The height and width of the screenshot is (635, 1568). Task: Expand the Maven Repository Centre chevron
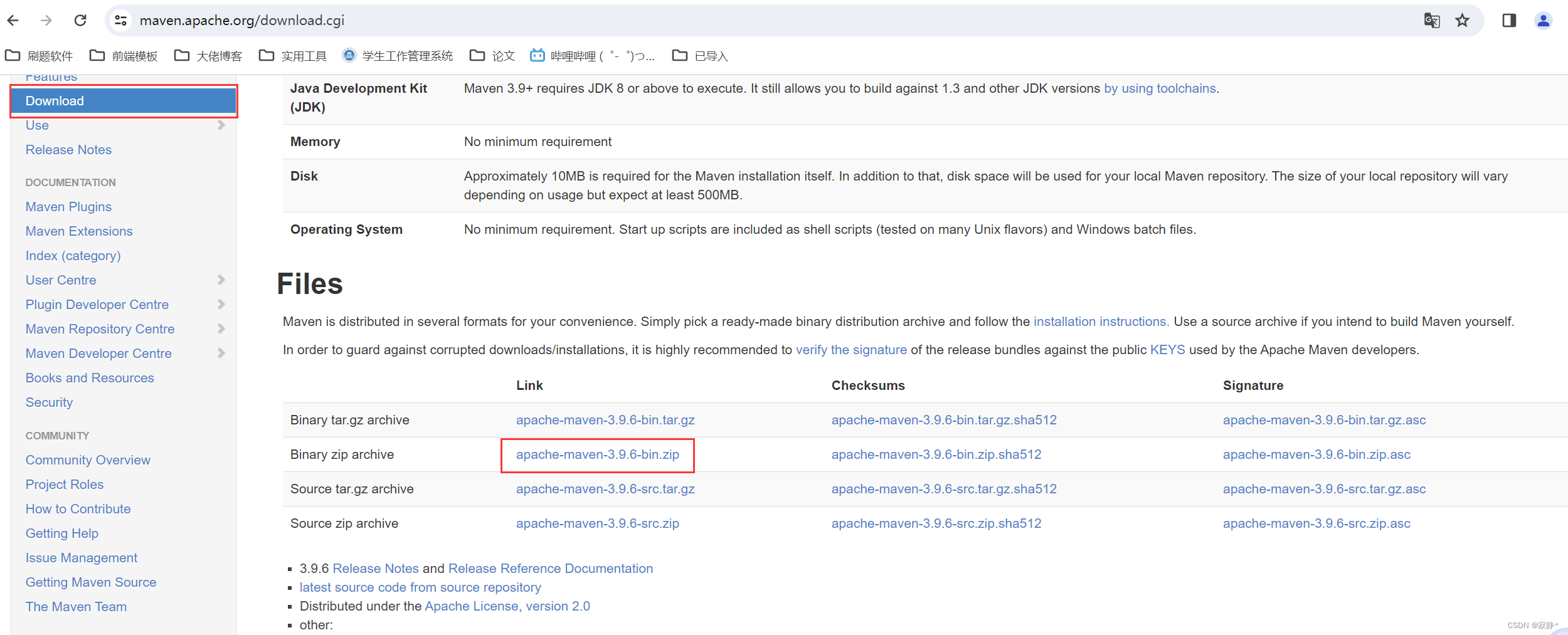point(221,328)
